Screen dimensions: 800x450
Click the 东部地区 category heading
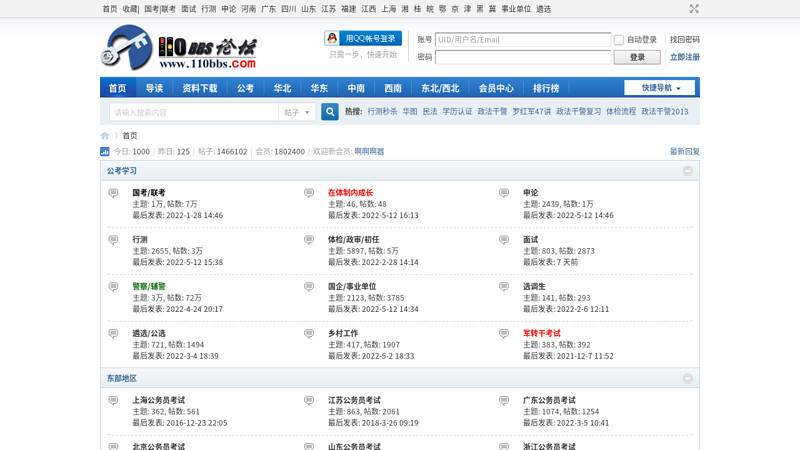(121, 379)
